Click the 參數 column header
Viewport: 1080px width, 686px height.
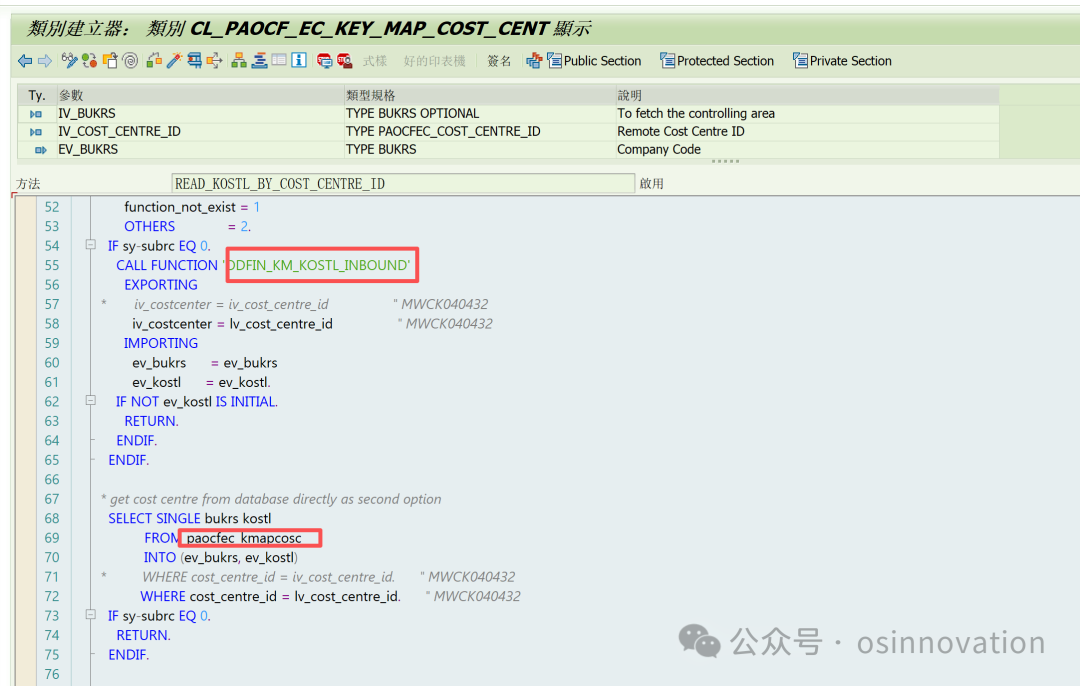point(200,95)
